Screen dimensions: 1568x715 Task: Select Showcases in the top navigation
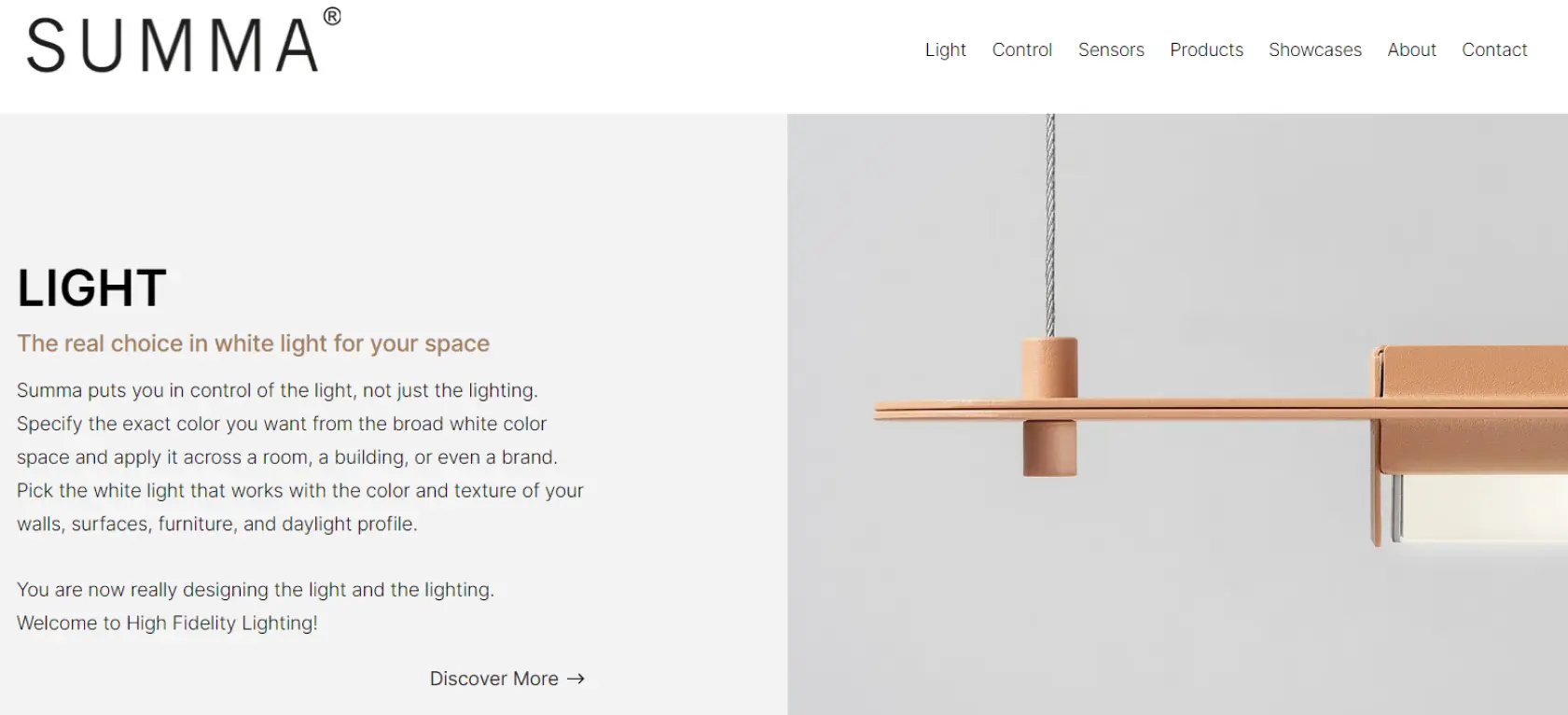1314,49
